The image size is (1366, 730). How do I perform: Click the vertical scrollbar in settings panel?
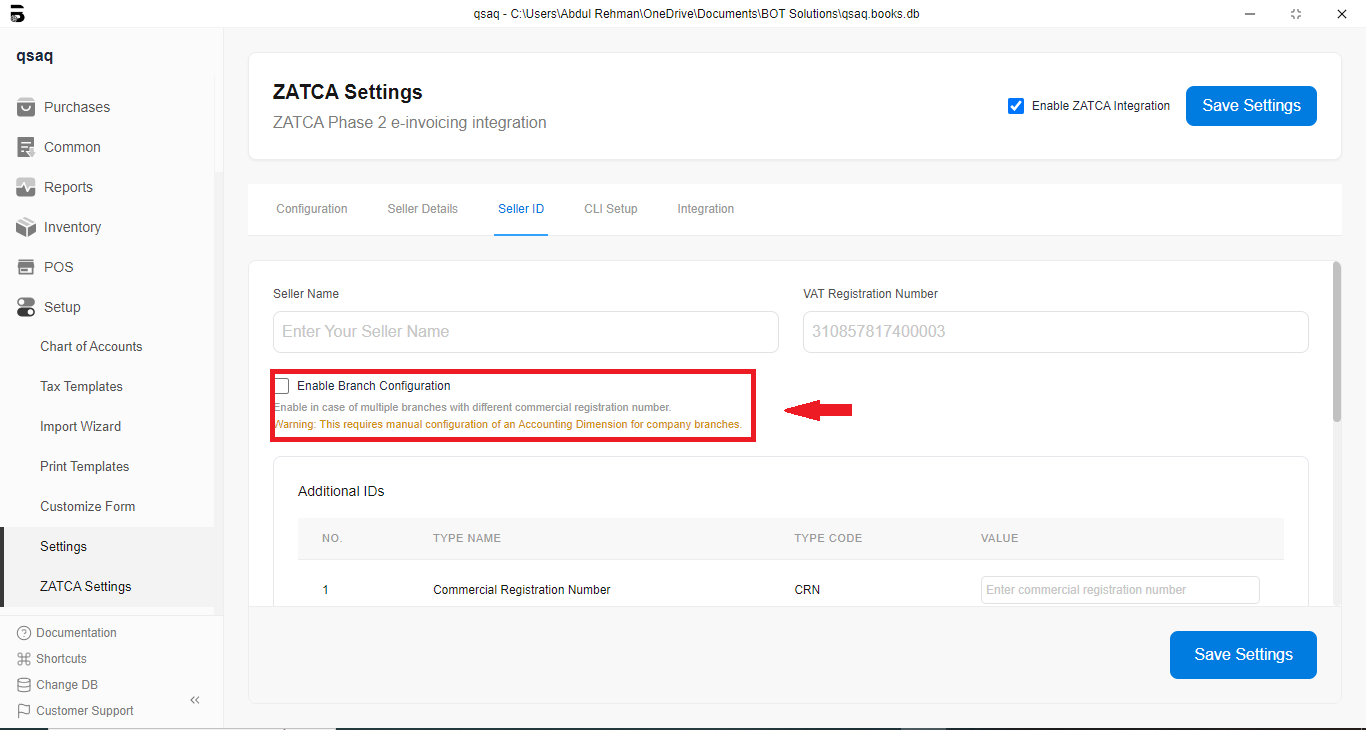pyautogui.click(x=1337, y=340)
